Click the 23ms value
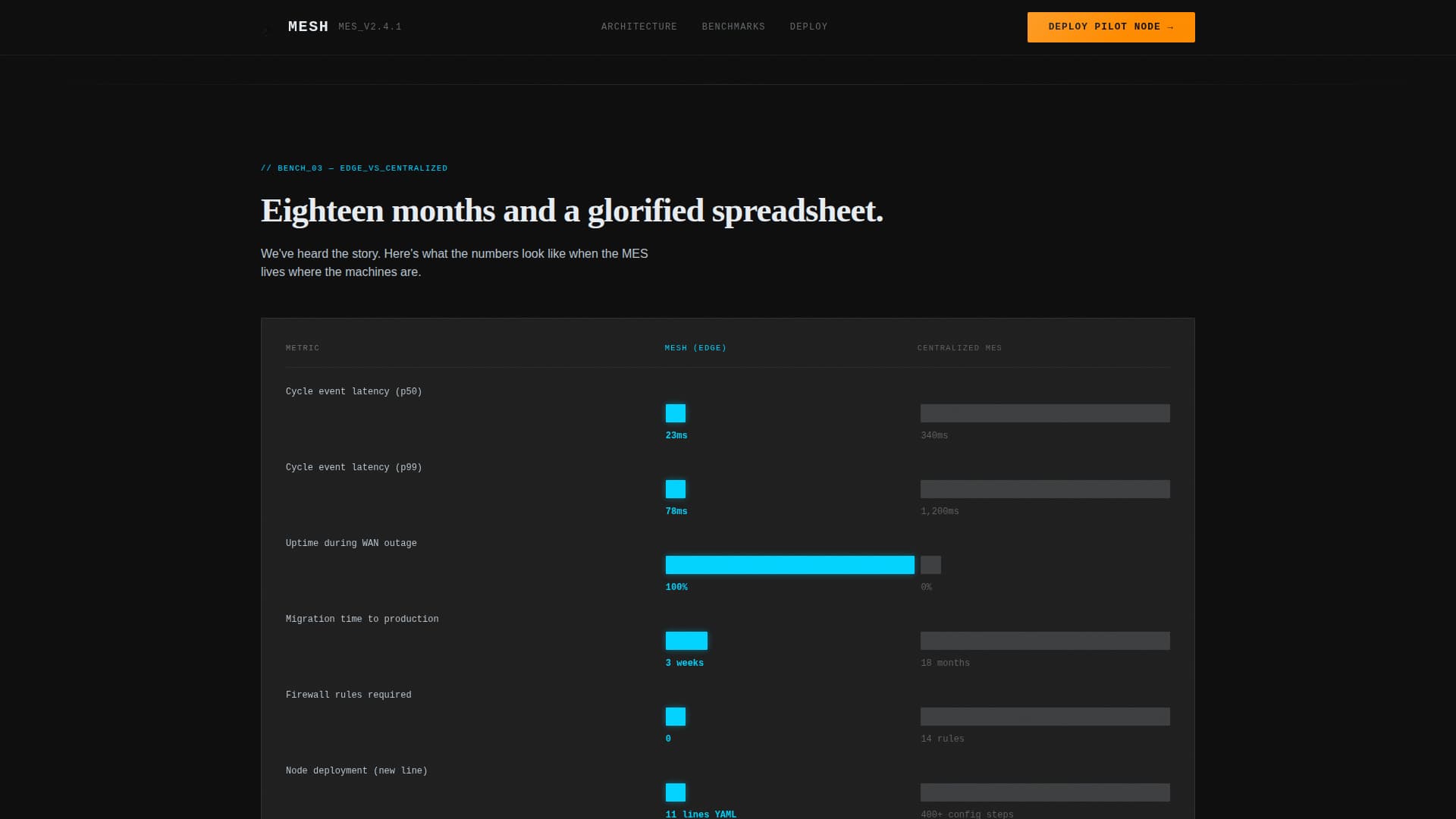The height and width of the screenshot is (819, 1456). click(x=676, y=435)
